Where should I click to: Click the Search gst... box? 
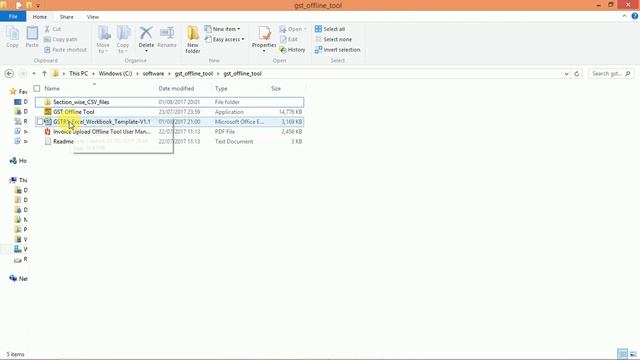click(x=611, y=74)
